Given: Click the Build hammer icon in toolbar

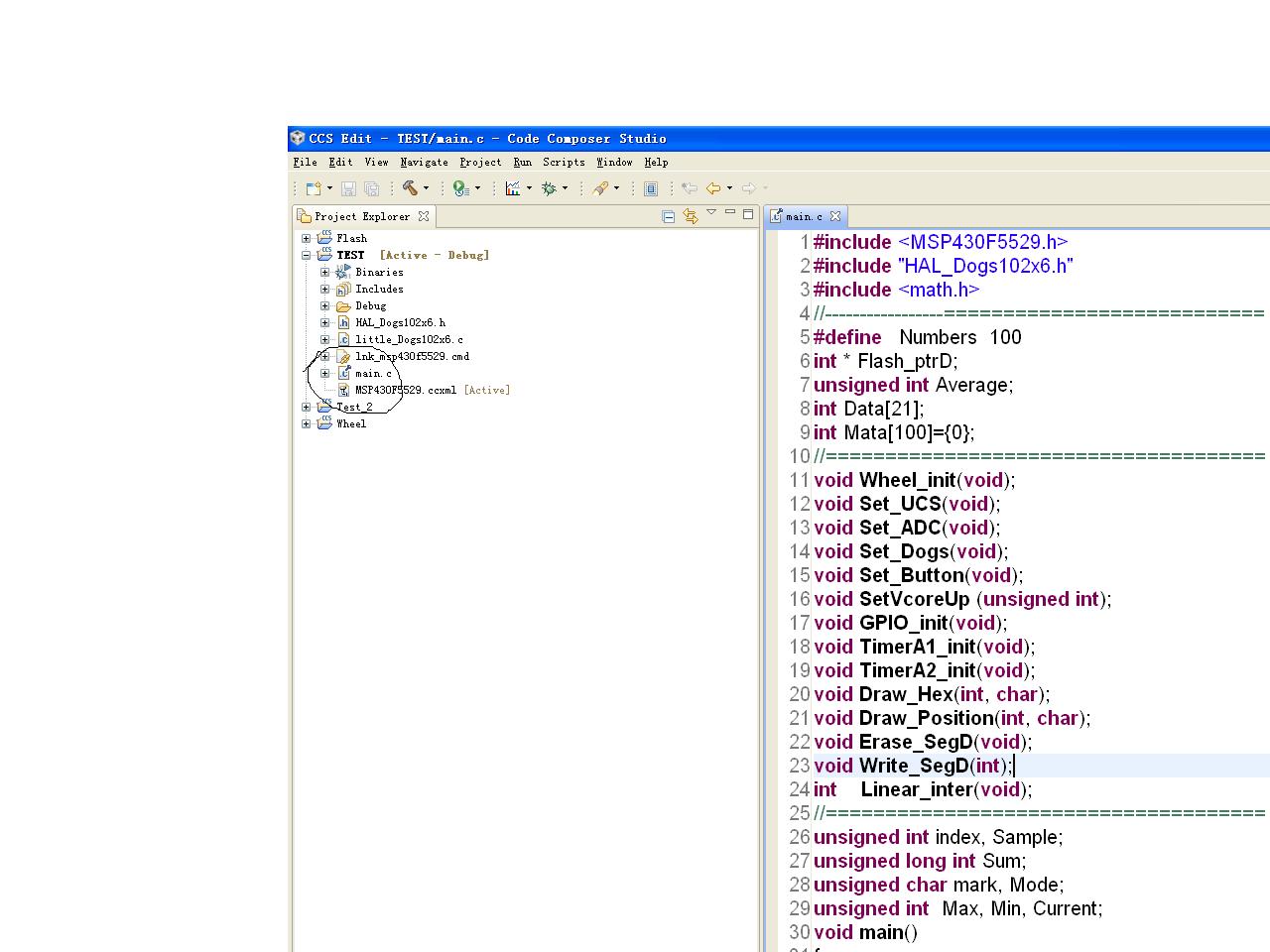Looking at the screenshot, I should point(410,188).
